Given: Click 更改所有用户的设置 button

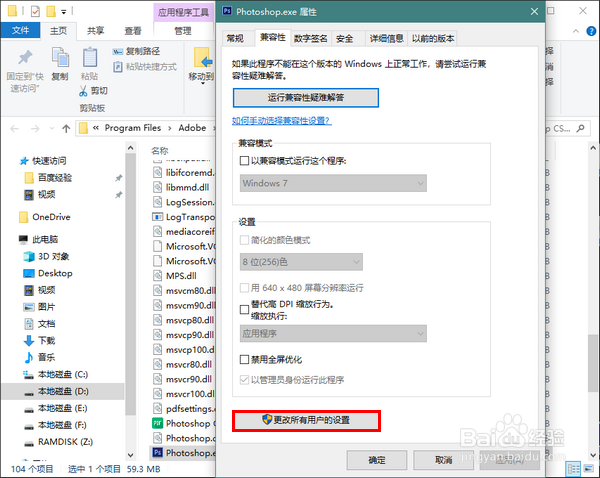Looking at the screenshot, I should click(306, 420).
